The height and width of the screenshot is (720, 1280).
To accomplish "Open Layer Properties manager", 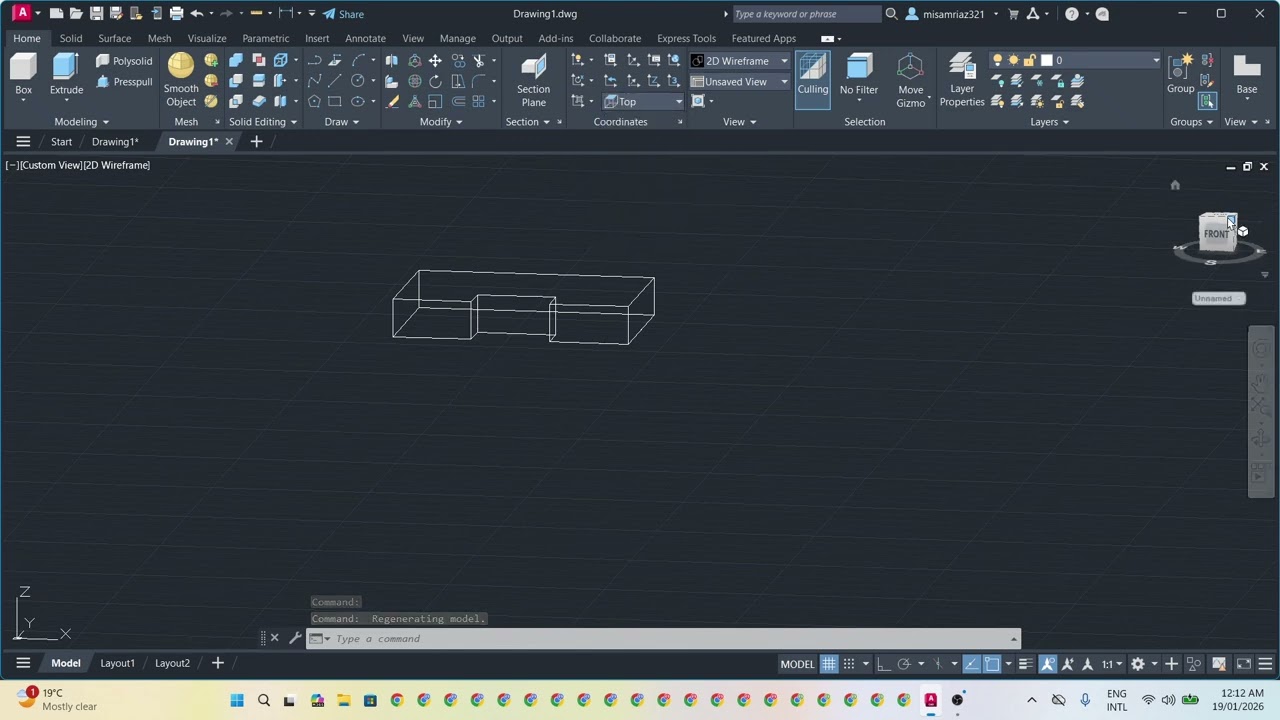I will [x=962, y=80].
